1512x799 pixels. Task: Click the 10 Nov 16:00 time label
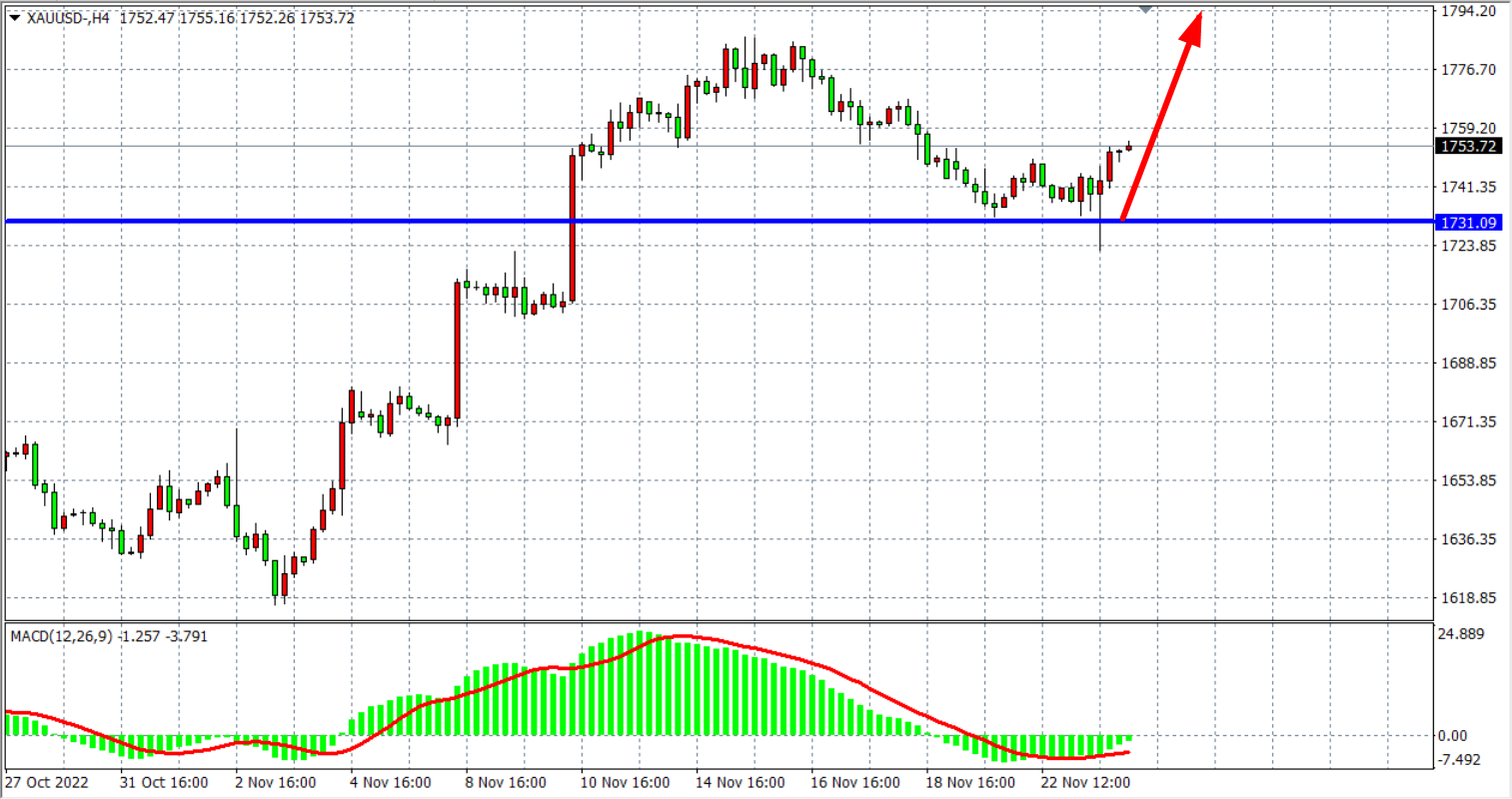[625, 782]
